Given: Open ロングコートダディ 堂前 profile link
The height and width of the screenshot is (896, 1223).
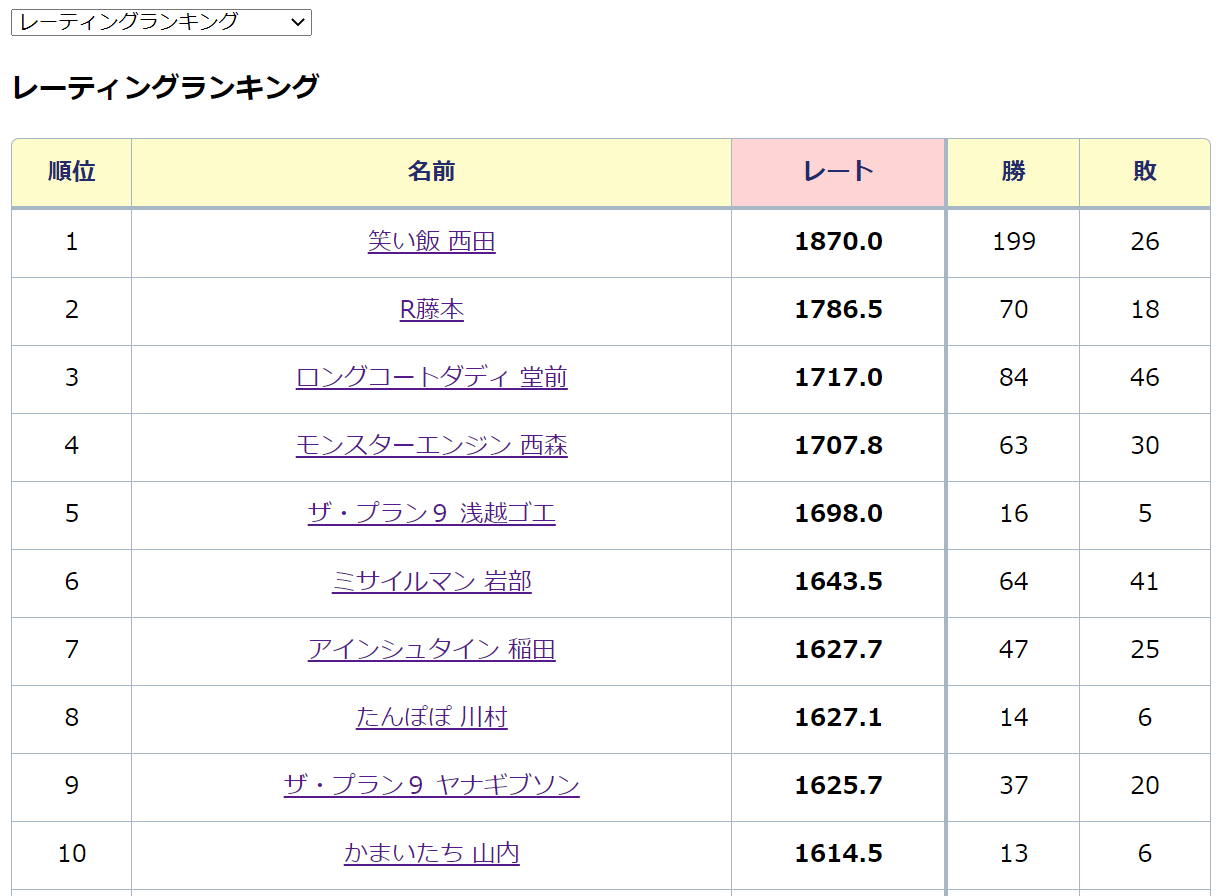Looking at the screenshot, I should (x=431, y=377).
